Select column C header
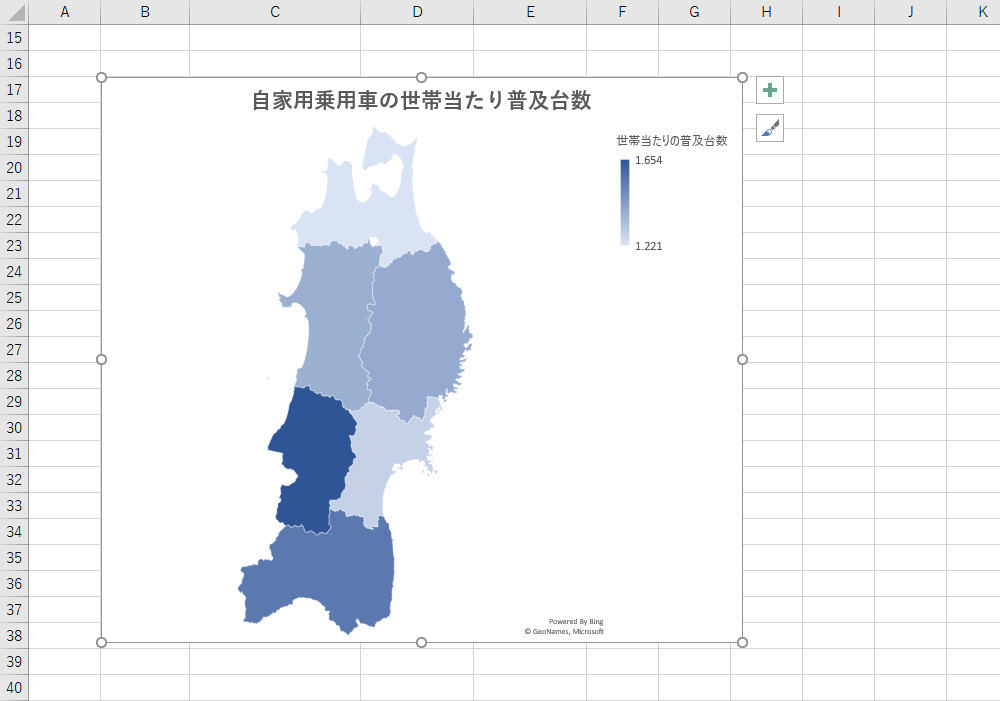The width and height of the screenshot is (1000, 701). click(x=275, y=12)
